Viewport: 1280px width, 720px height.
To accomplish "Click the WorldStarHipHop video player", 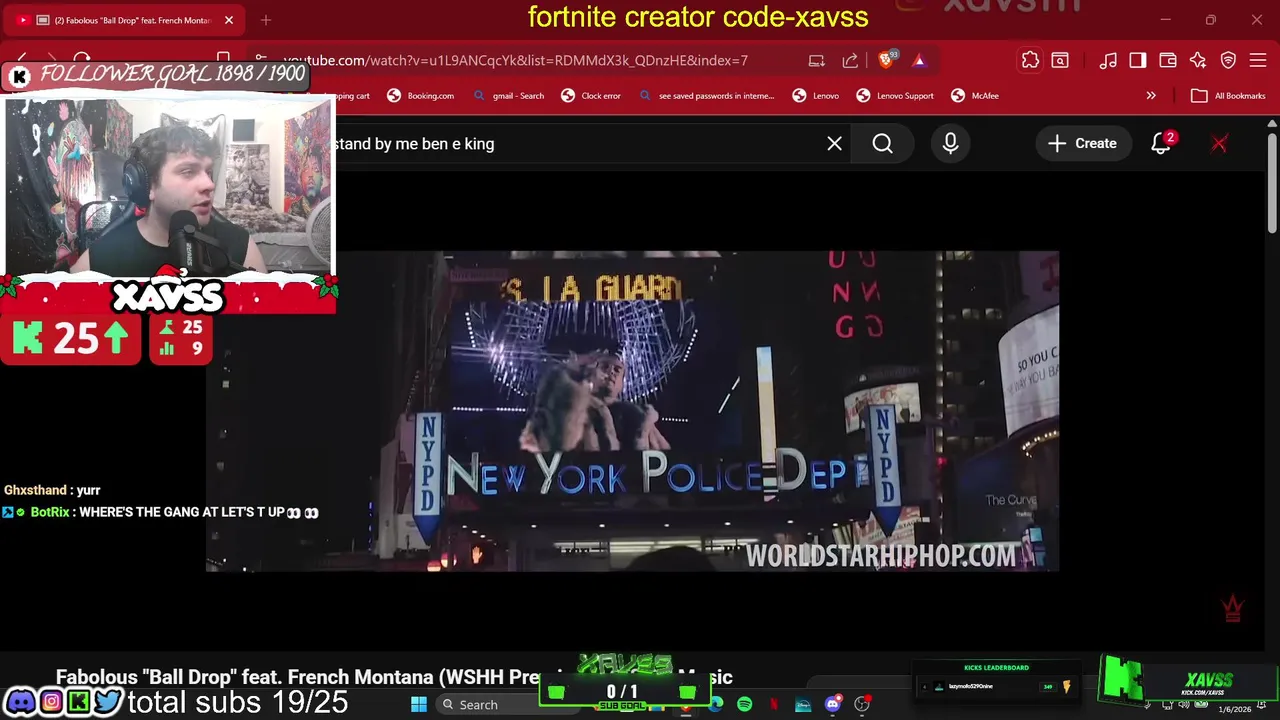I will pos(632,411).
